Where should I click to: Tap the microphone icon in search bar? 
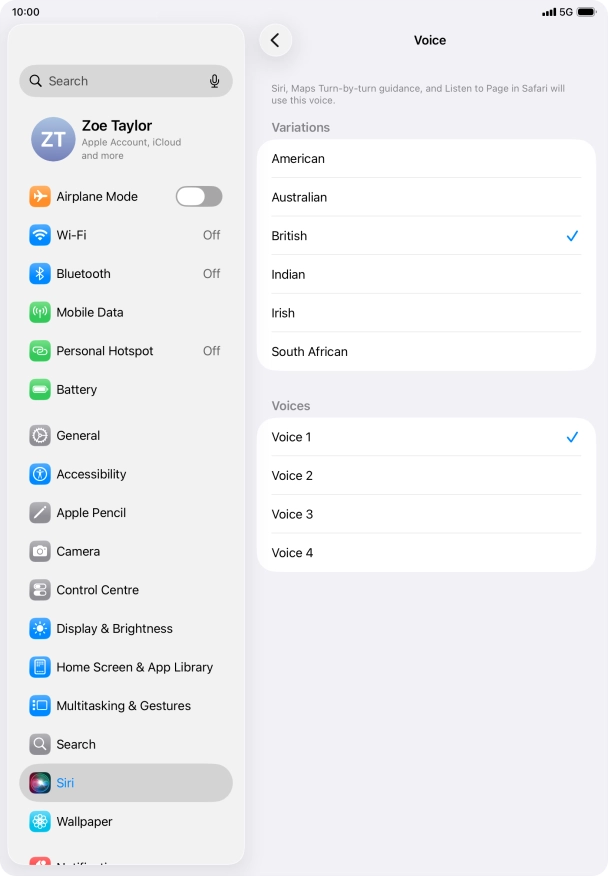[215, 81]
